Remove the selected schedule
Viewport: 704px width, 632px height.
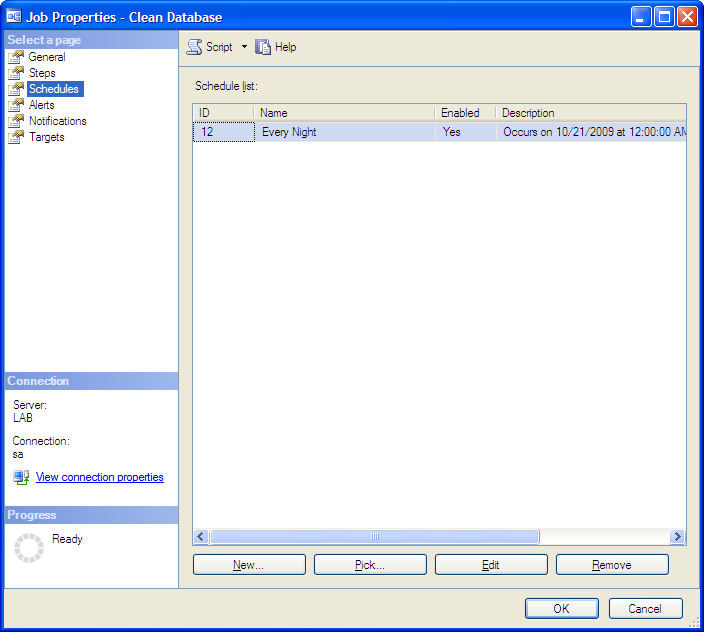[x=612, y=565]
